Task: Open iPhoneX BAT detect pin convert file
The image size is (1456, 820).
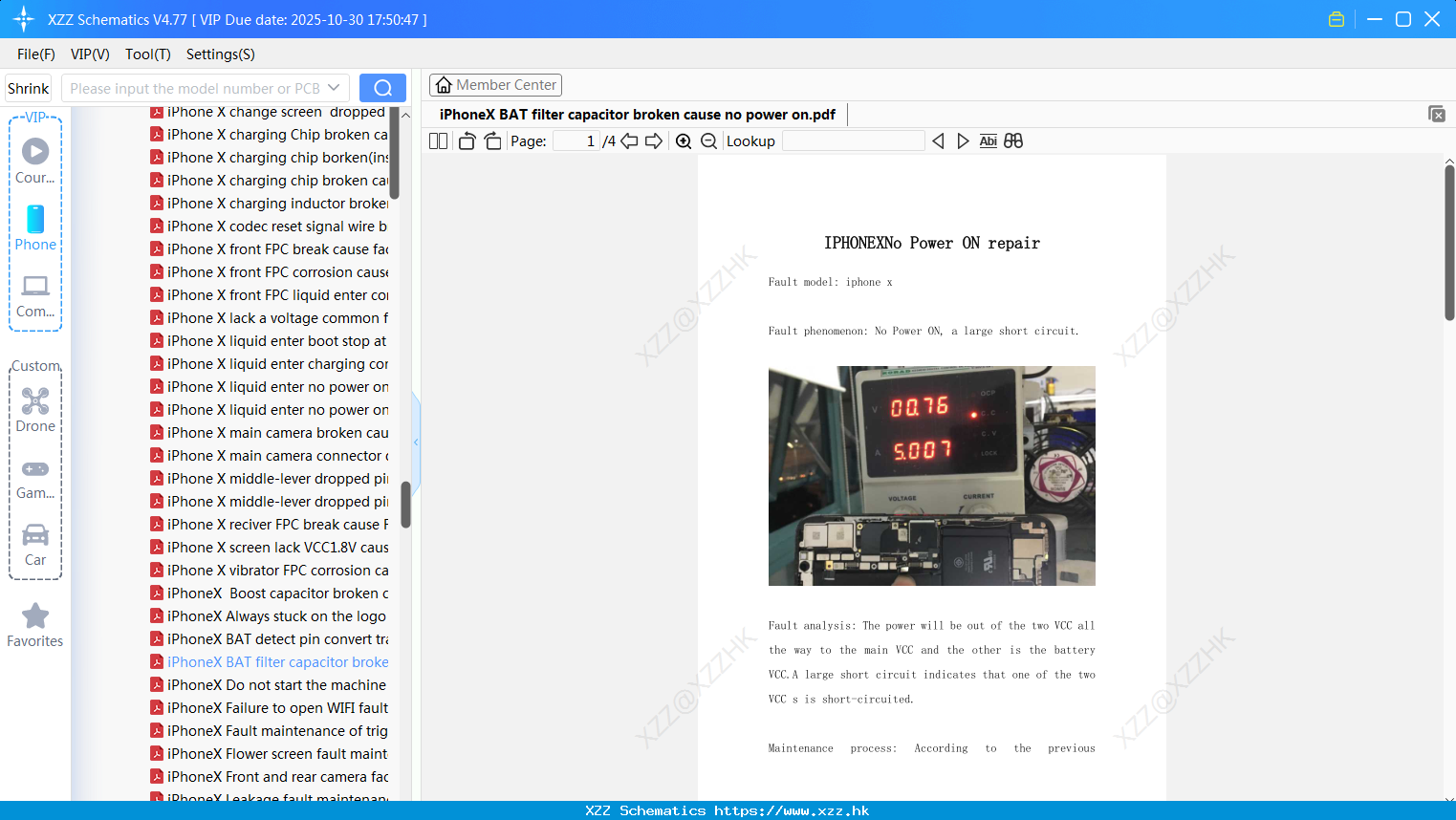Action: coord(269,639)
